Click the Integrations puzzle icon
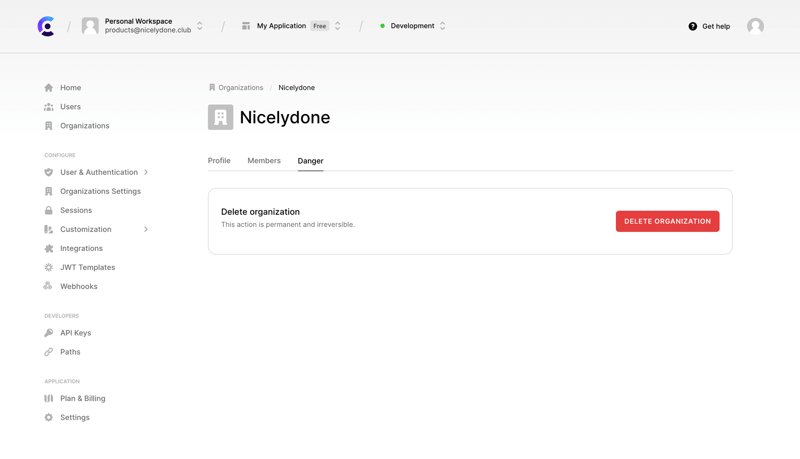 pos(48,248)
